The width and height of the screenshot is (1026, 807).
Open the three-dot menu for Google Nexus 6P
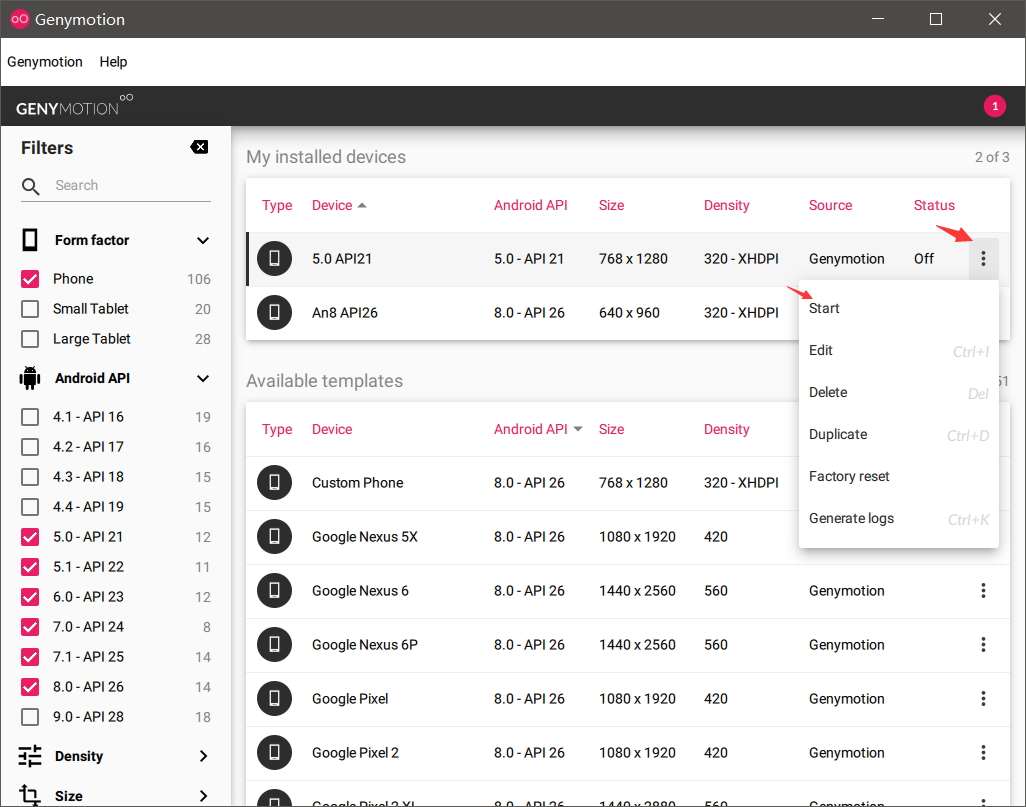coord(983,645)
